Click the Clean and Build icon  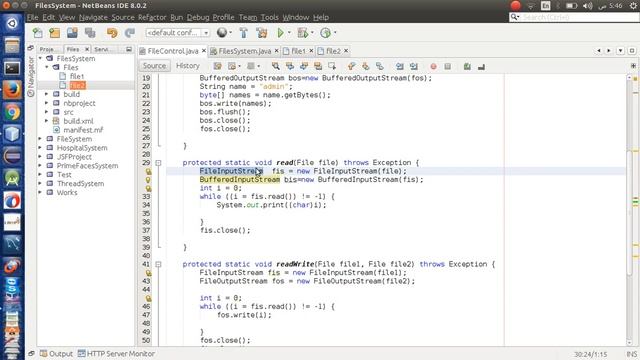pos(262,33)
